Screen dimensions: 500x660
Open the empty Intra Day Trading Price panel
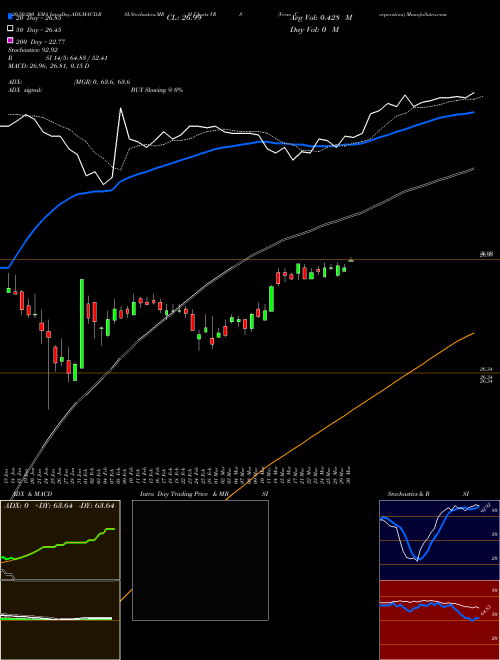coord(200,560)
